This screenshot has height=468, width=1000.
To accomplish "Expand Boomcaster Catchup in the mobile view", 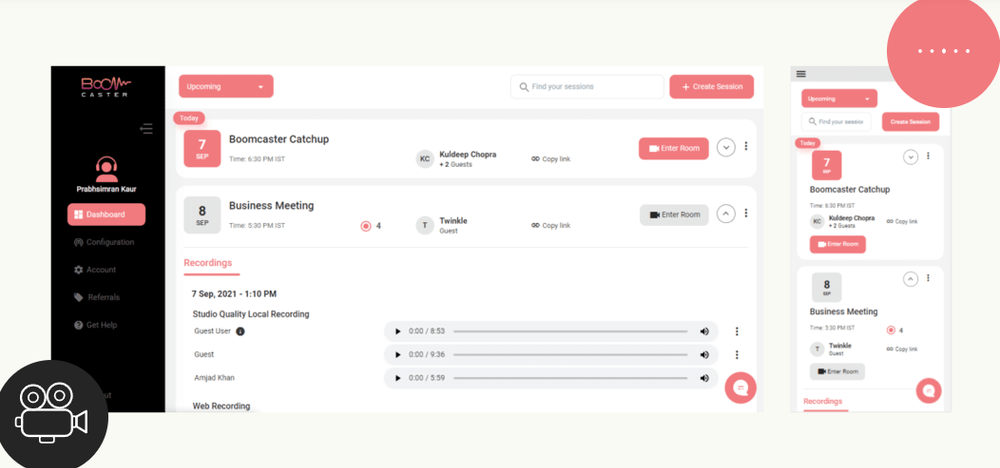I will coord(911,156).
